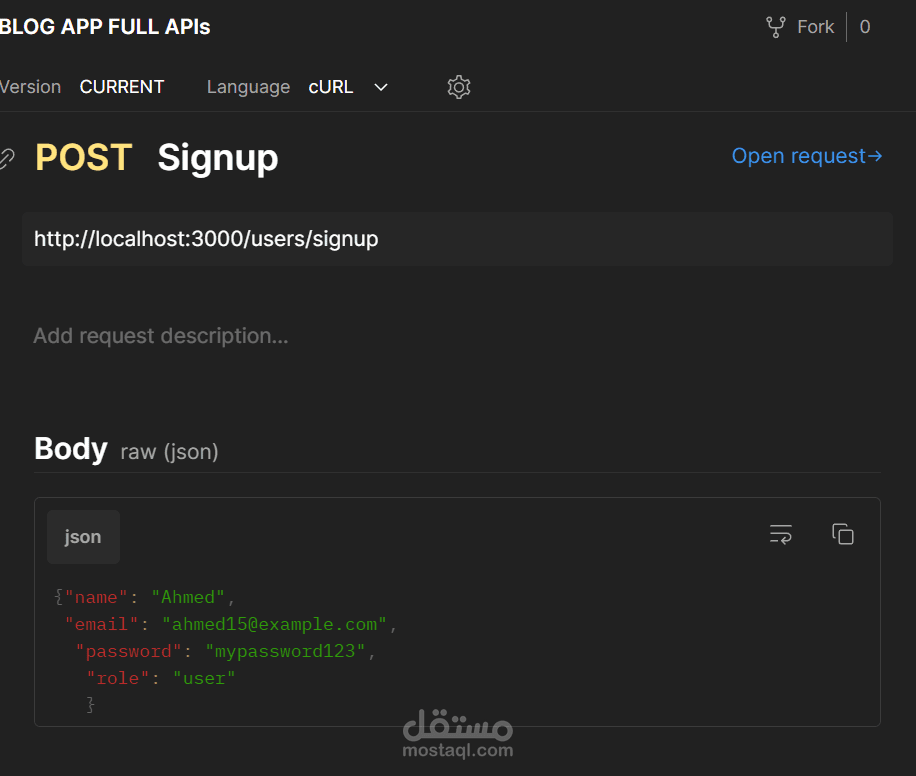Image resolution: width=916 pixels, height=776 pixels.
Task: Click the "email" key in JSON
Action: click(x=102, y=625)
